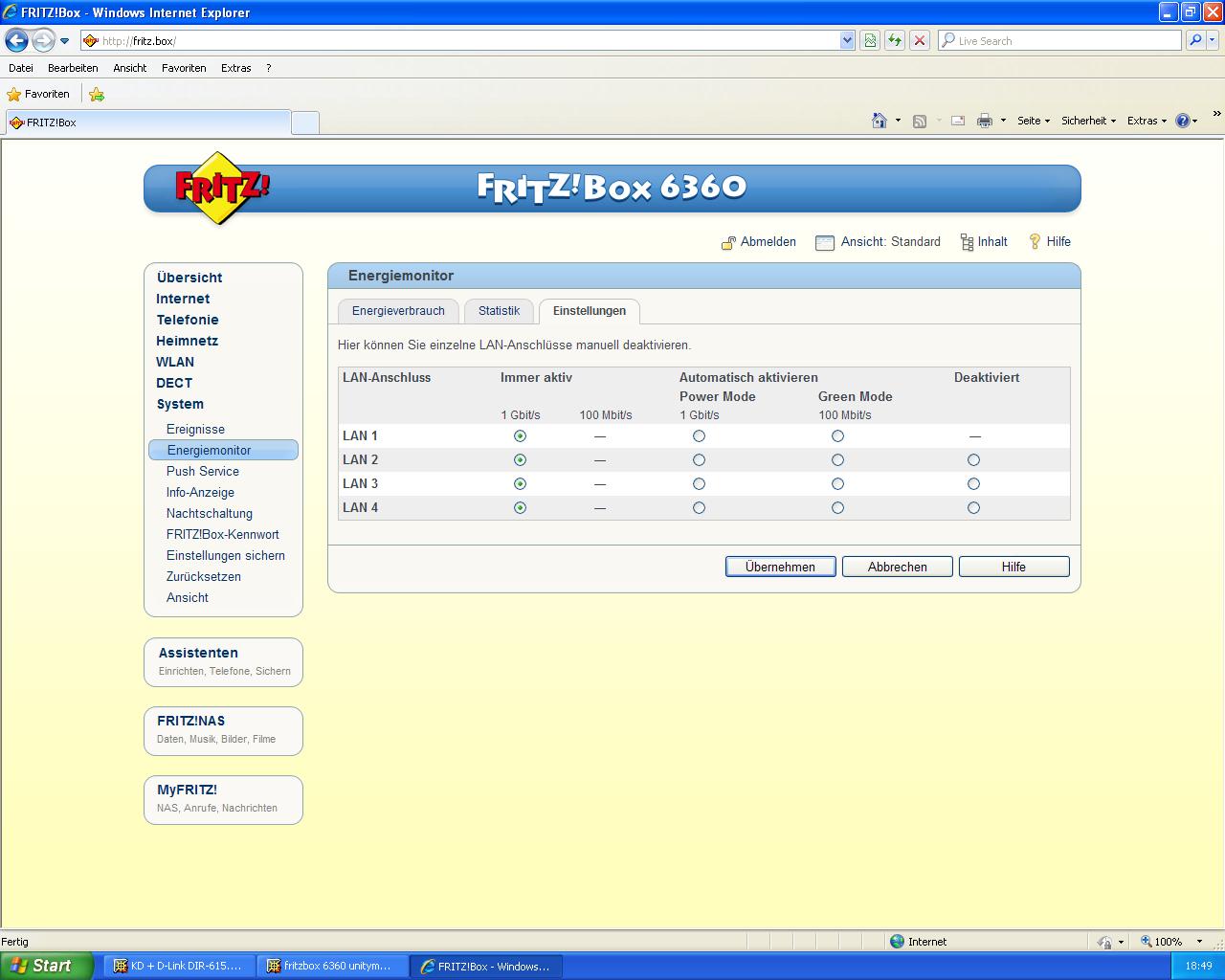Screen dimensions: 1225x980
Task: Click the browser Back arrow button
Action: [x=16, y=40]
